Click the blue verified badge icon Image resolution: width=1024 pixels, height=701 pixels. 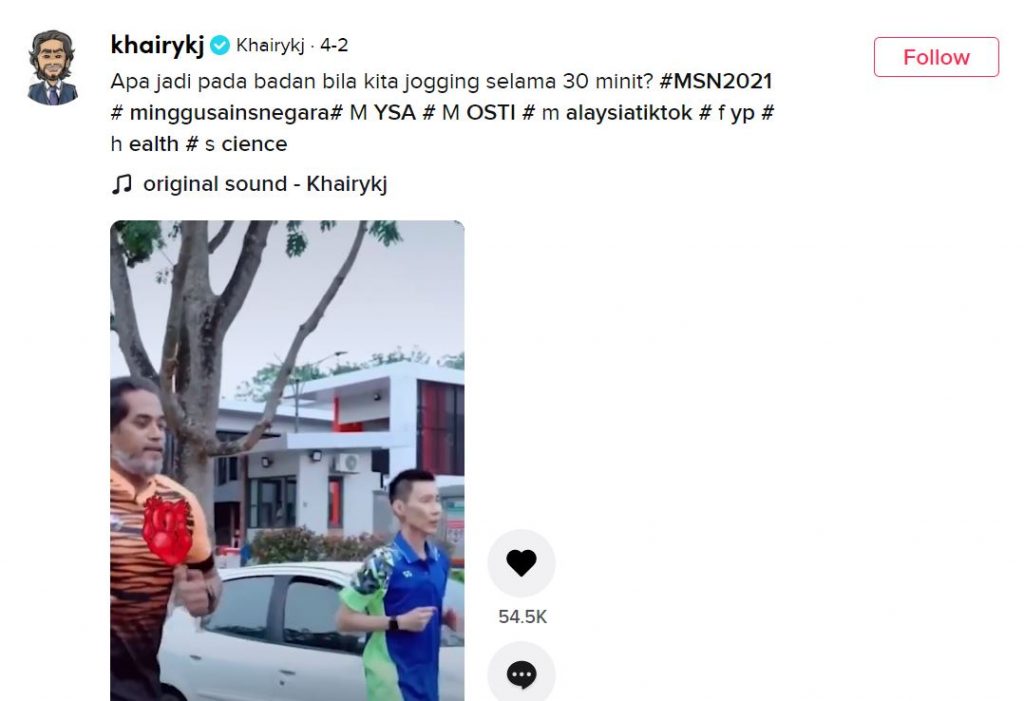point(220,45)
